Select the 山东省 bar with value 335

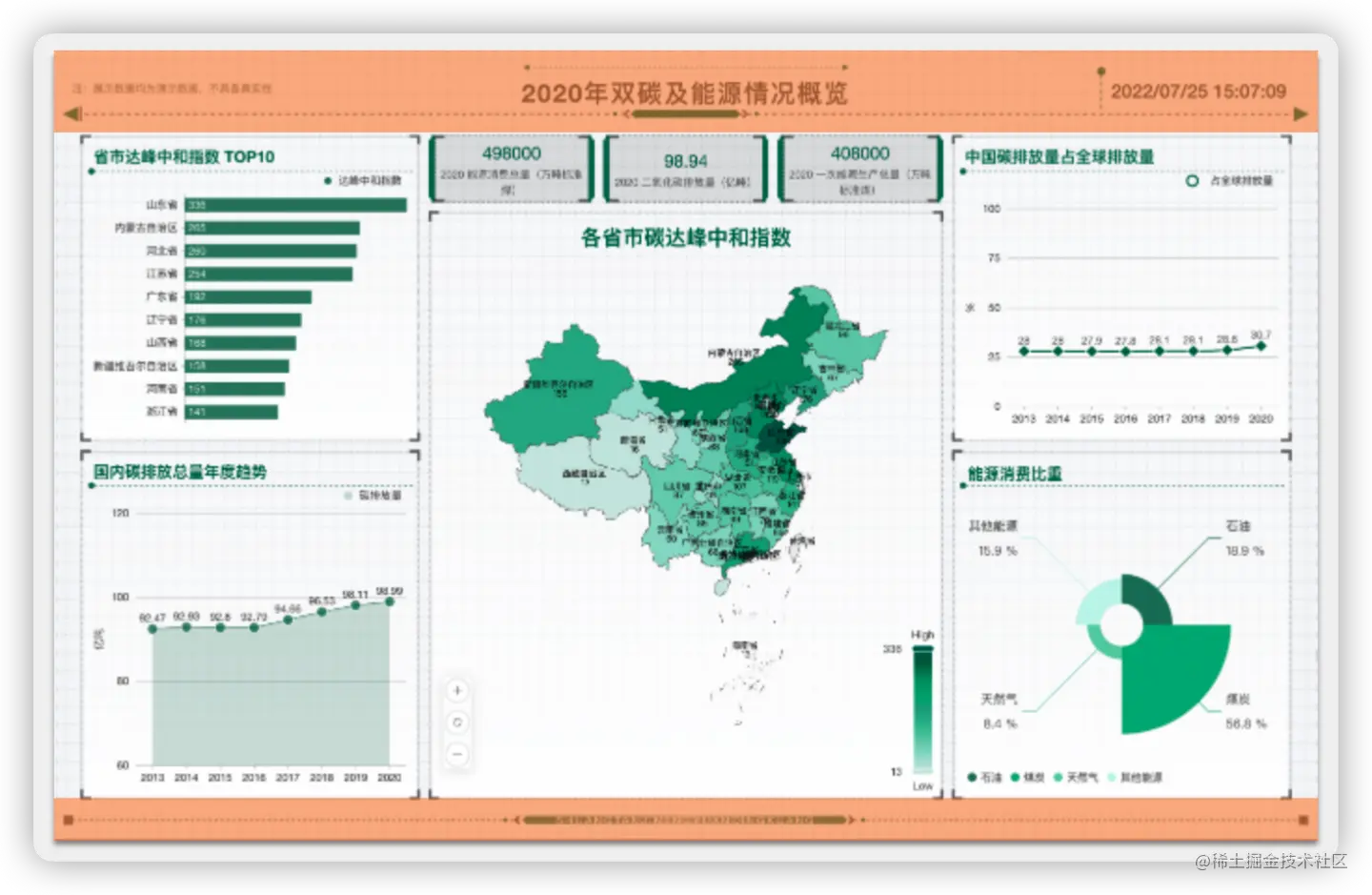point(295,205)
